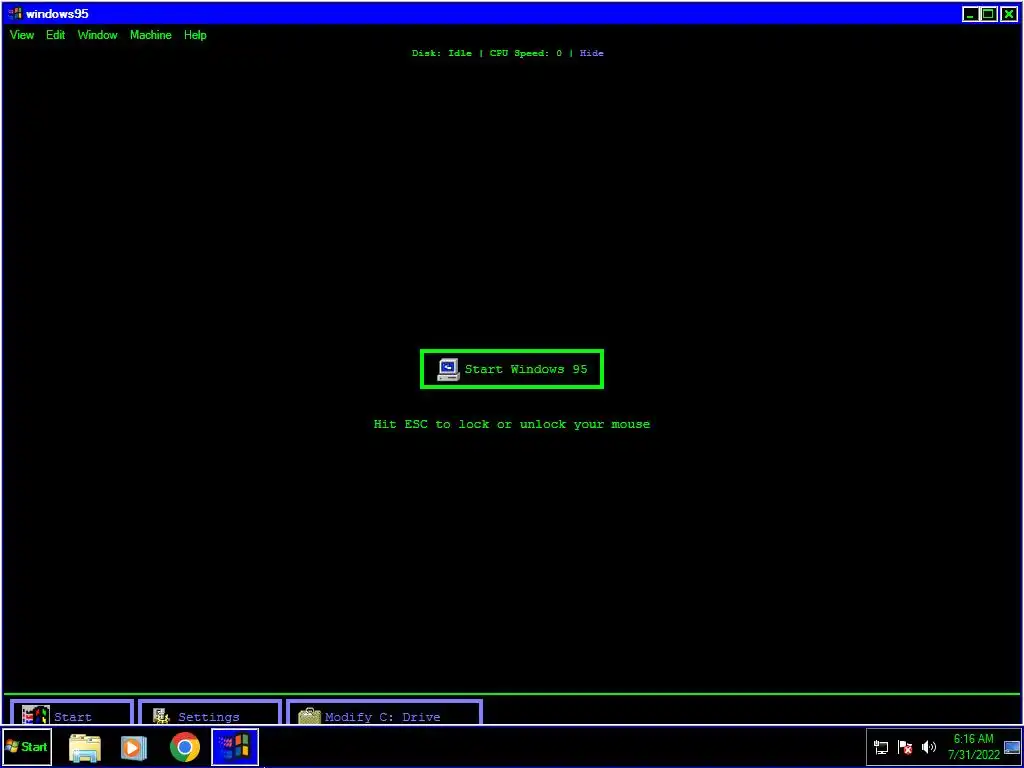Open File Explorer folder icon in taskbar
Screen dimensions: 1024x768
85,748
